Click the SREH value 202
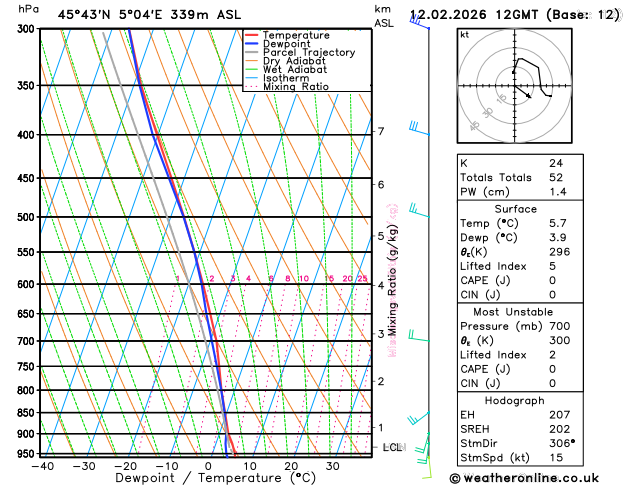Image resolution: width=629 pixels, height=486 pixels. (x=560, y=429)
